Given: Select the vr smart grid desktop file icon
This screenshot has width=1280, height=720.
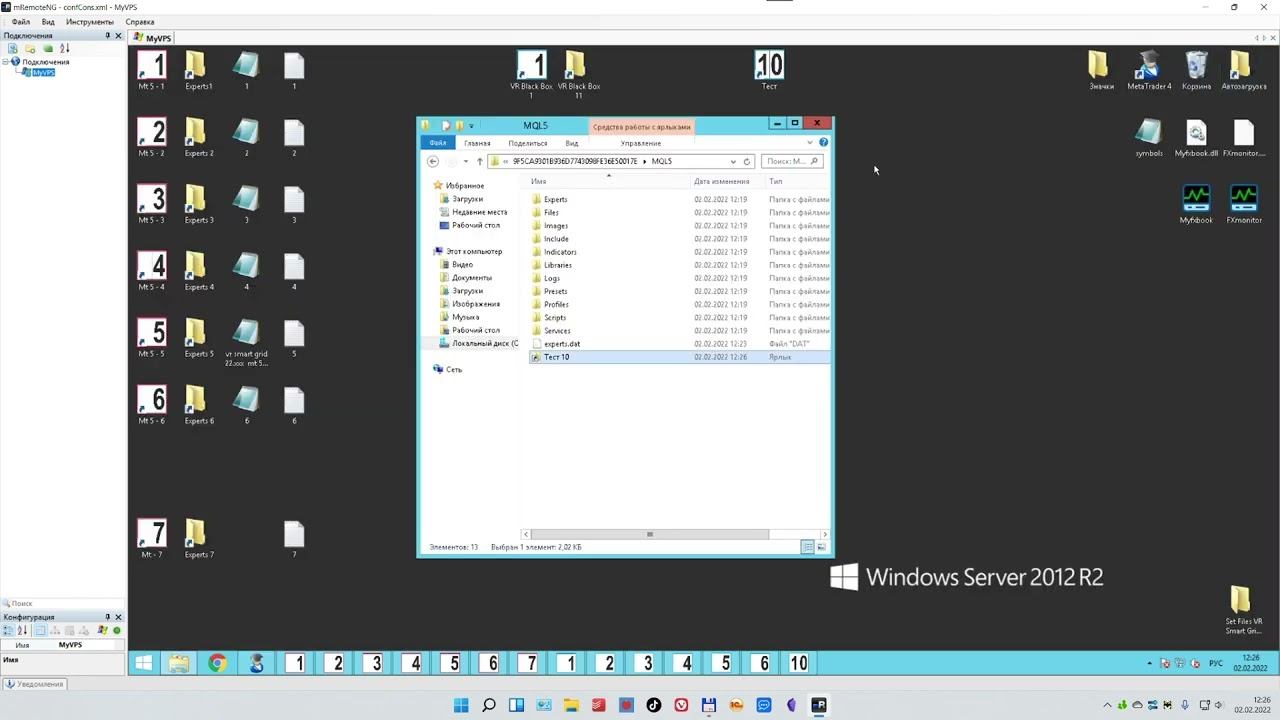Looking at the screenshot, I should (246, 342).
